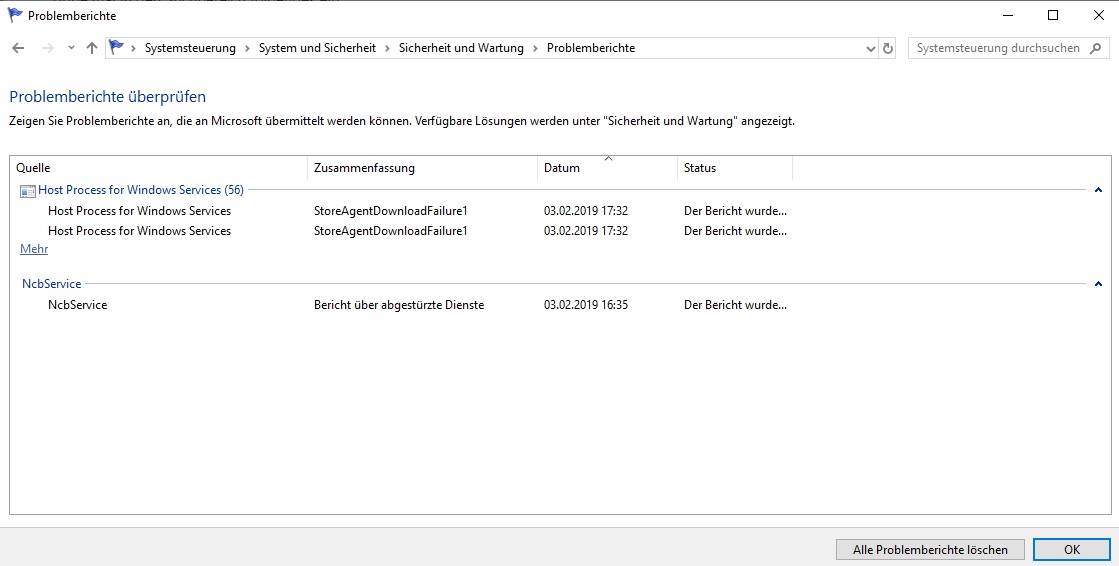Image resolution: width=1119 pixels, height=566 pixels.
Task: Collapse the Host Process for Windows Services group
Action: (x=1098, y=190)
